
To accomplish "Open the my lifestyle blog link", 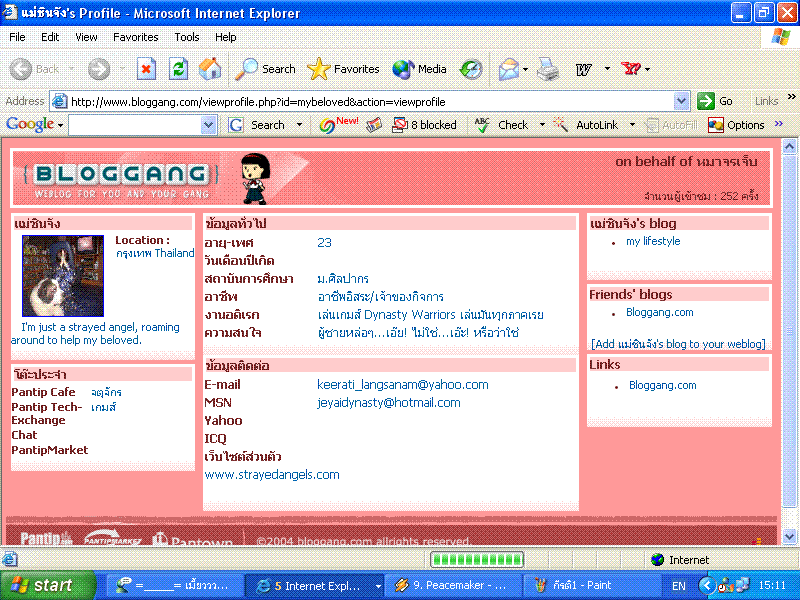I will pyautogui.click(x=653, y=241).
